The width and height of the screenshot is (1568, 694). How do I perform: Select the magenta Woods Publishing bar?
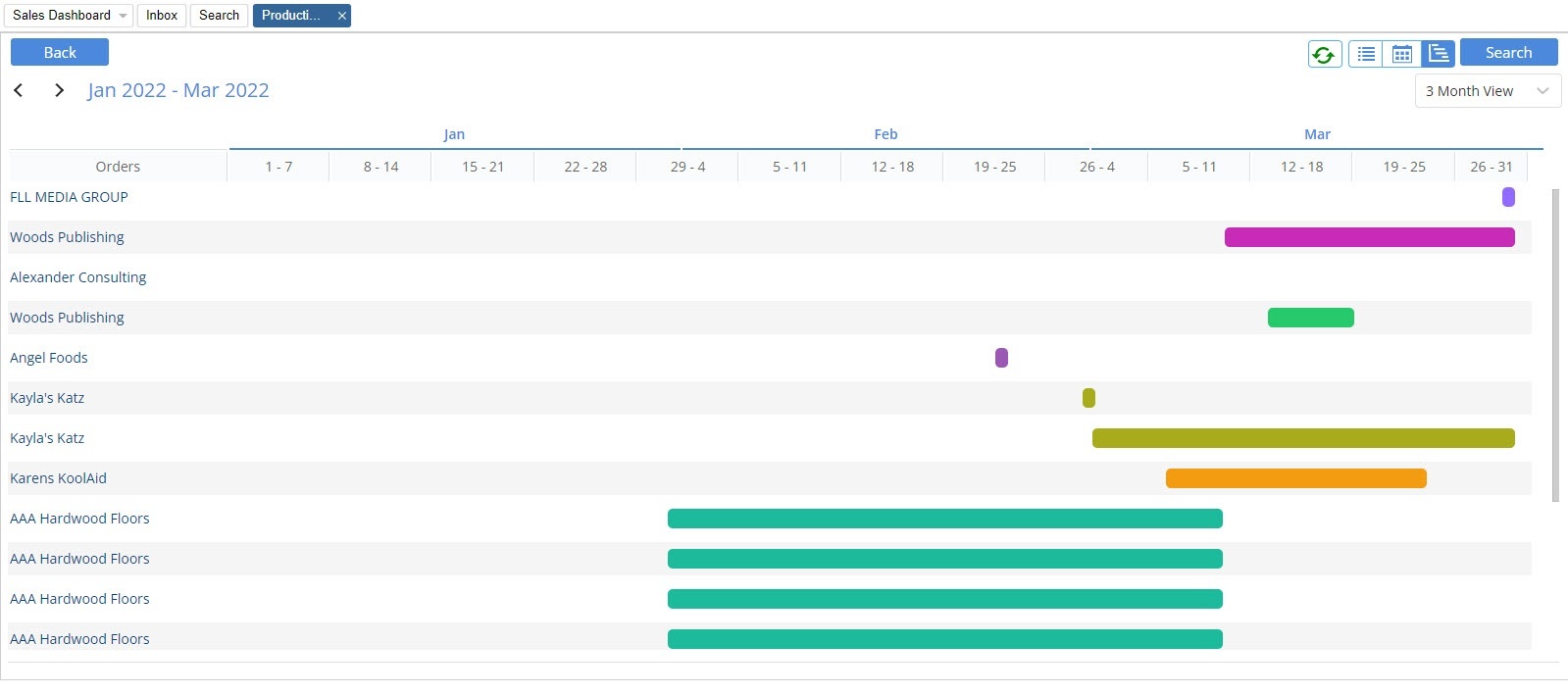click(1369, 237)
